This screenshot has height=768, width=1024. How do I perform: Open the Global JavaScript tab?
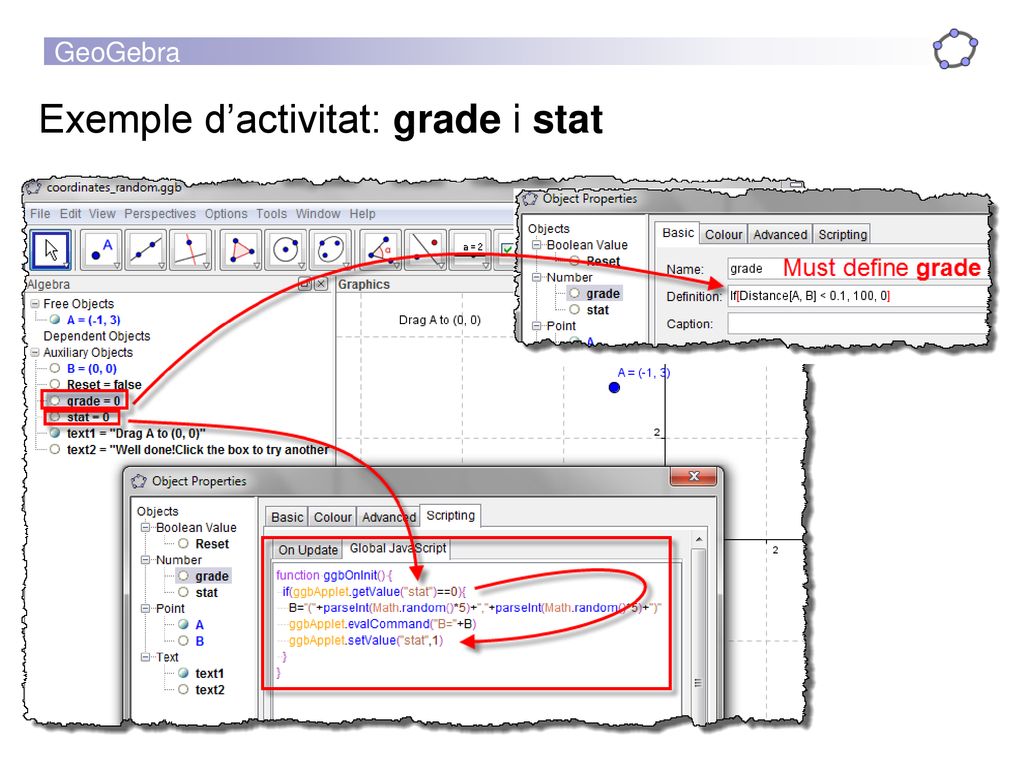[x=398, y=549]
